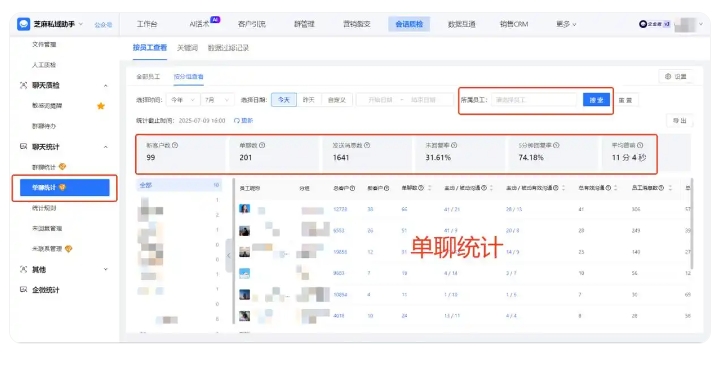Click employee avatar in the 4 / 14 row

click(x=244, y=273)
